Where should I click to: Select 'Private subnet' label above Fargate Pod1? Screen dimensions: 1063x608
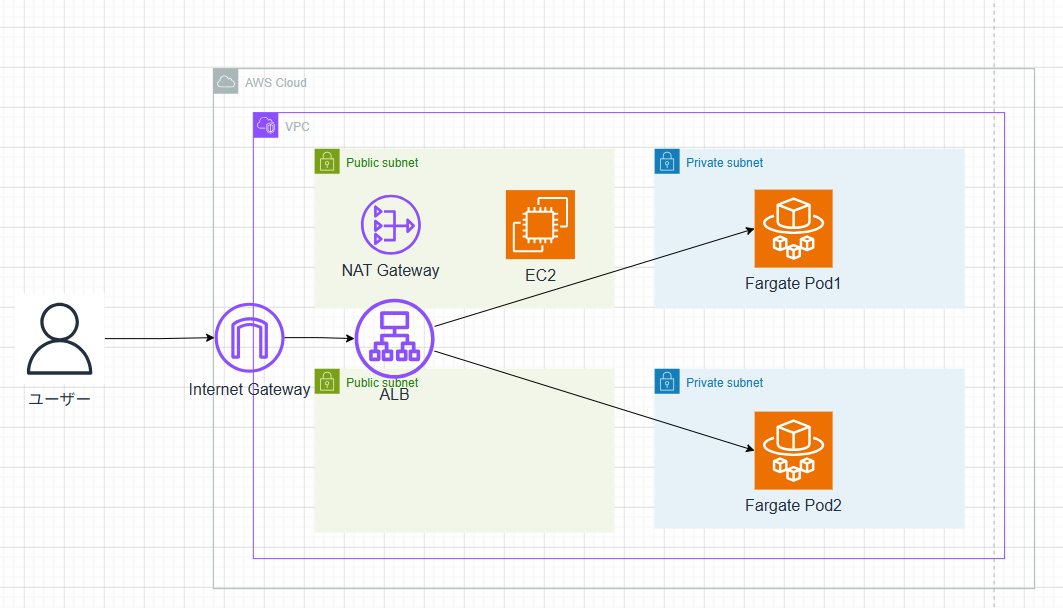[725, 163]
